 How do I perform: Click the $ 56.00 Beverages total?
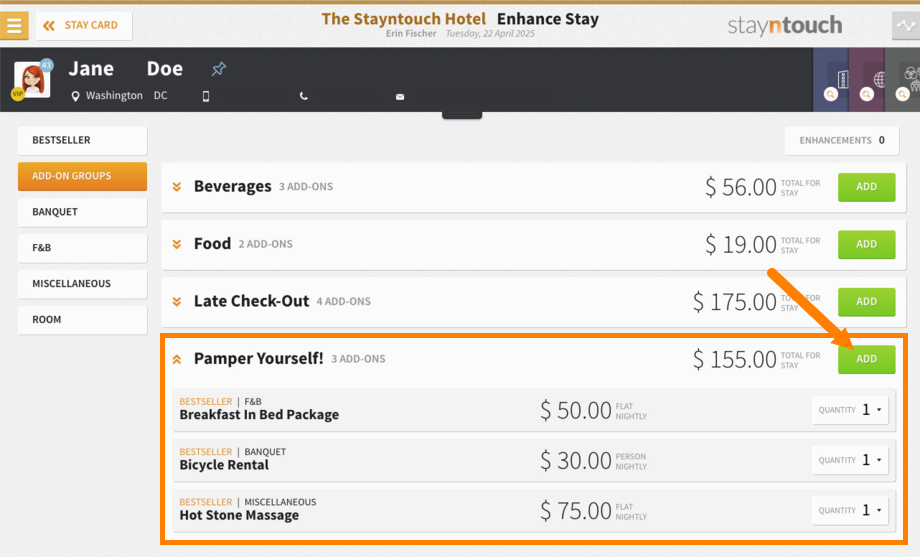point(740,187)
